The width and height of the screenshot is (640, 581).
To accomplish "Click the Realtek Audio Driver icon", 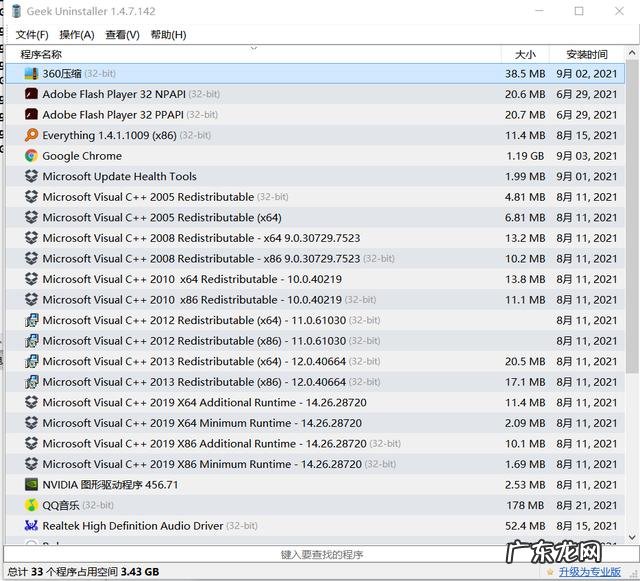I will coord(32,526).
